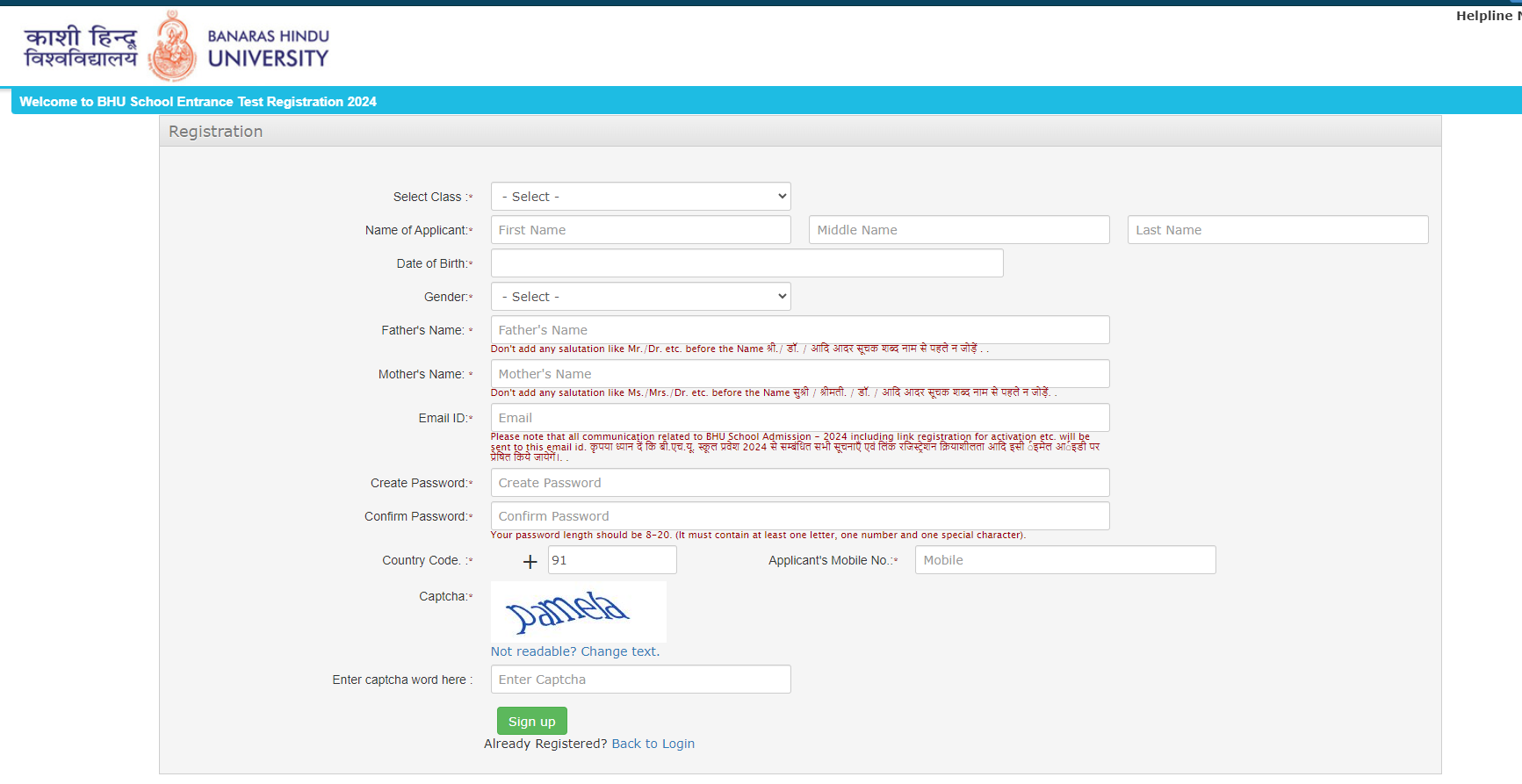Click the Father's Name field
The height and width of the screenshot is (784, 1522).
pos(799,330)
